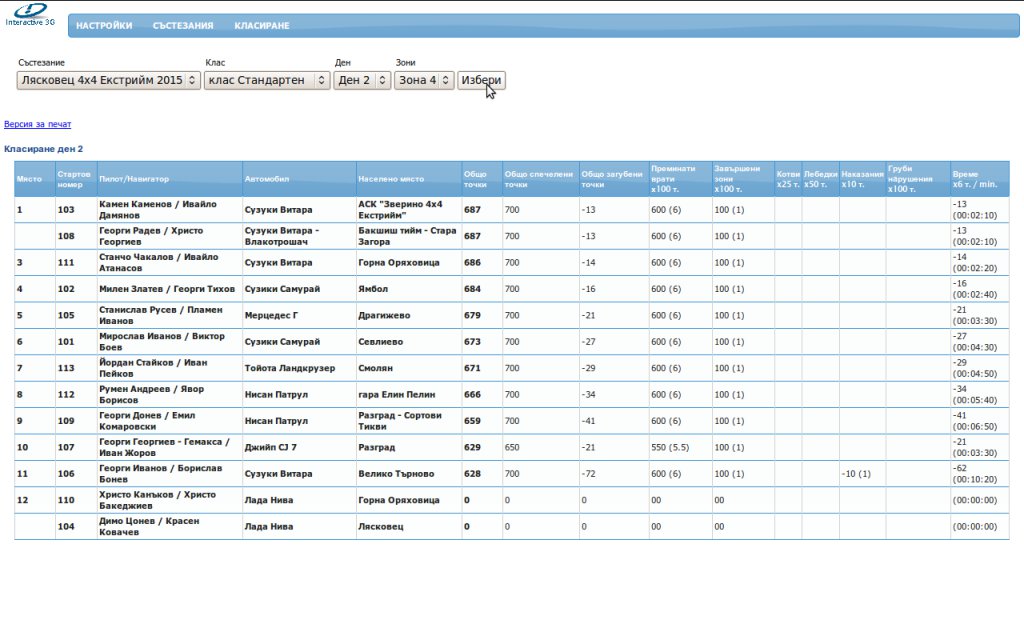Image resolution: width=1024 pixels, height=640 pixels.
Task: Open the СЪСТЕЗАНИЯ menu
Action: coord(183,25)
